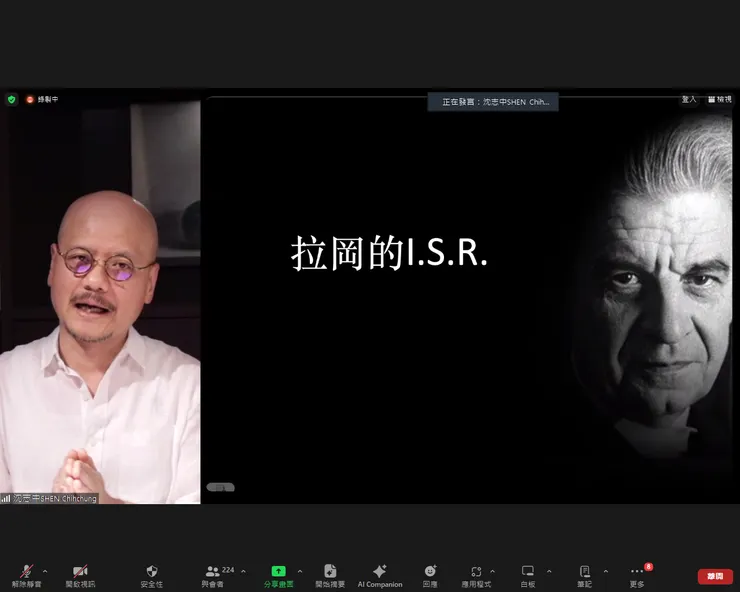This screenshot has width=740, height=592.
Task: Expand notes options arrow beside 筆記
Action: tap(605, 571)
